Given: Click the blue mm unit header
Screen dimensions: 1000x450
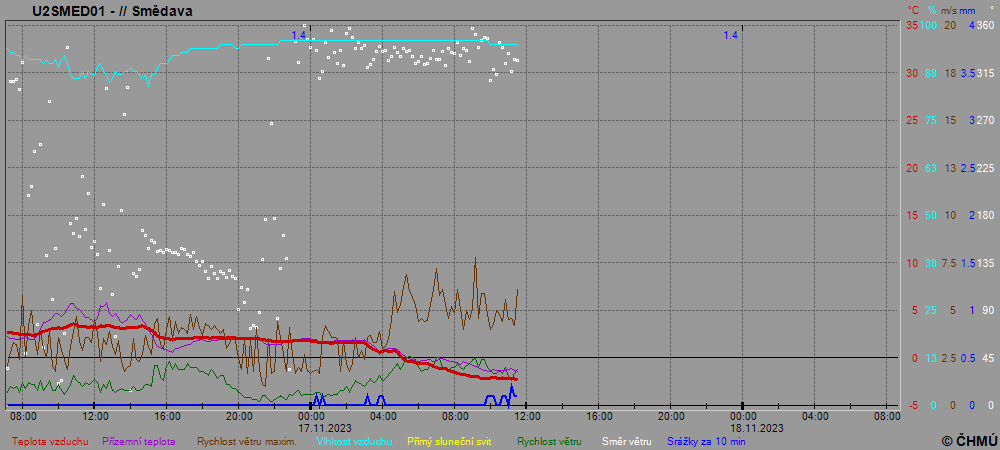Looking at the screenshot, I should [968, 10].
